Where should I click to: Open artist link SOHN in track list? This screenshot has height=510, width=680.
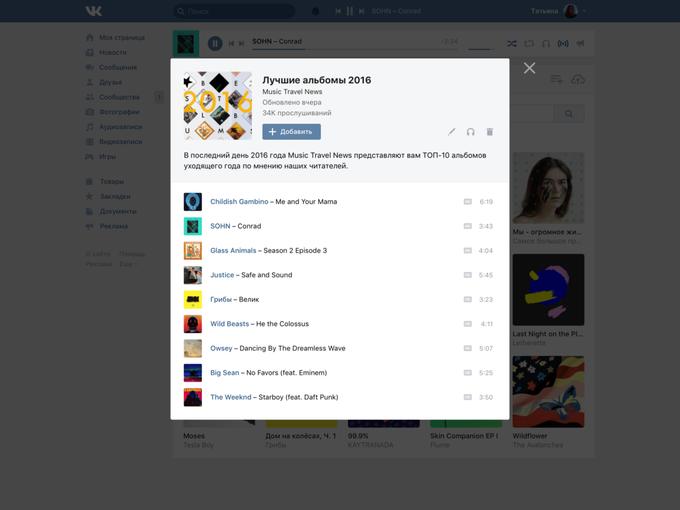click(x=220, y=226)
